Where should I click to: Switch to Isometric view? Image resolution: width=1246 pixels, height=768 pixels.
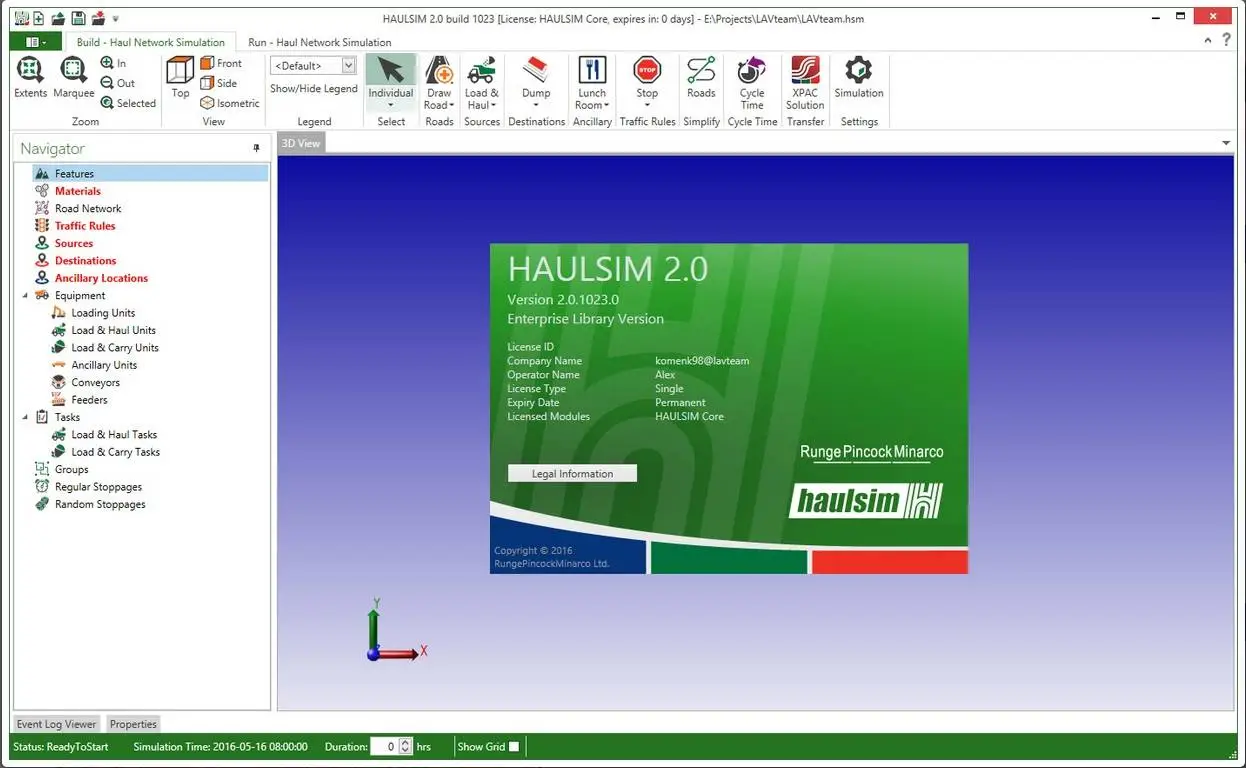(230, 103)
